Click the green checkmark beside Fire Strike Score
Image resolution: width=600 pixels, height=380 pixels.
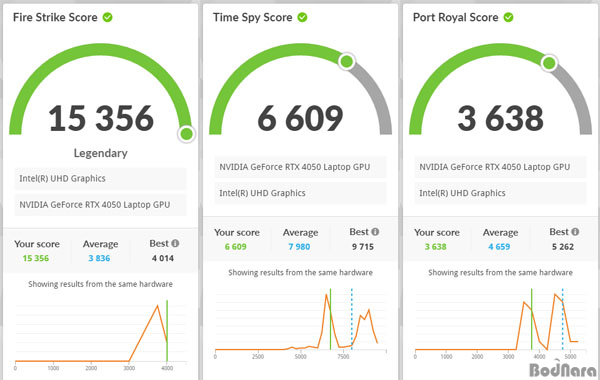coord(108,17)
